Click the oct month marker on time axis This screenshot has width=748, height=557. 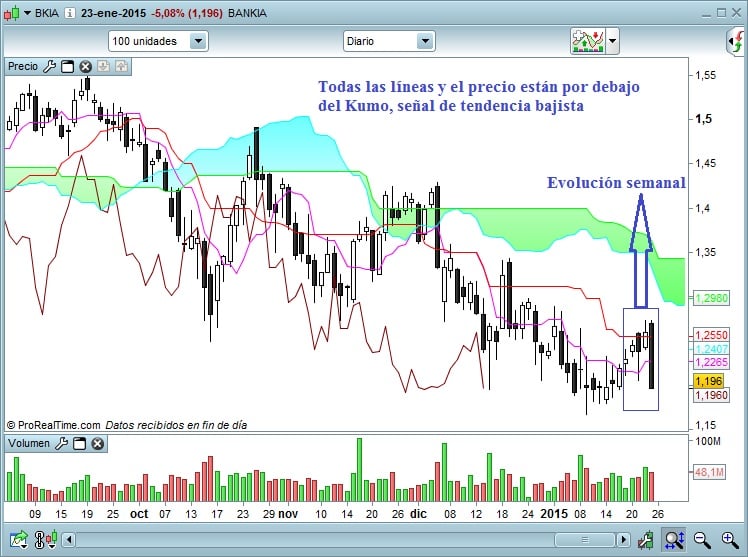tap(139, 514)
